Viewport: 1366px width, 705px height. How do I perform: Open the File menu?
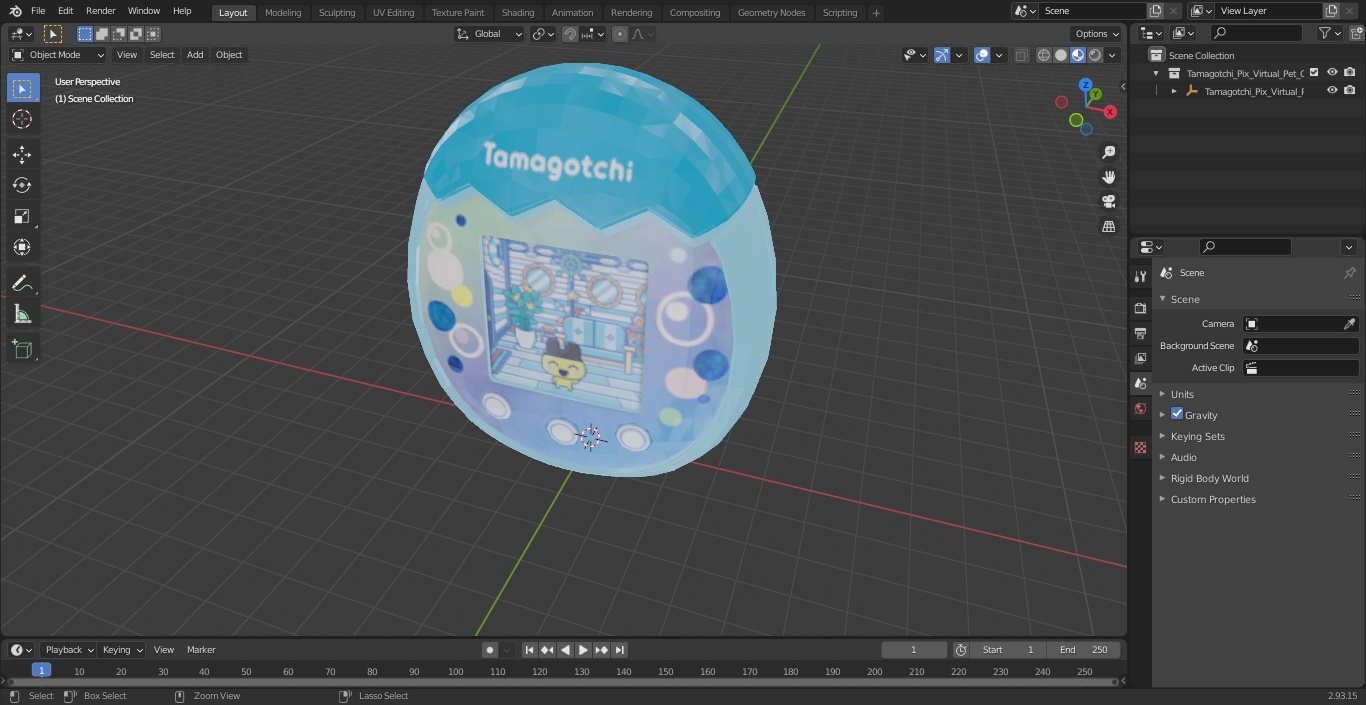click(38, 11)
